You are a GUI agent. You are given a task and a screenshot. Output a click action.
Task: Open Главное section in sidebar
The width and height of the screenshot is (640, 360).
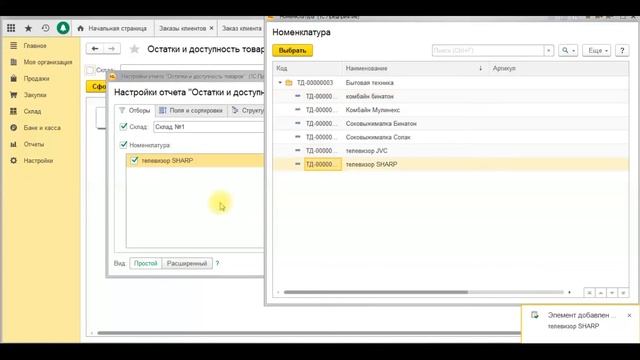point(35,46)
